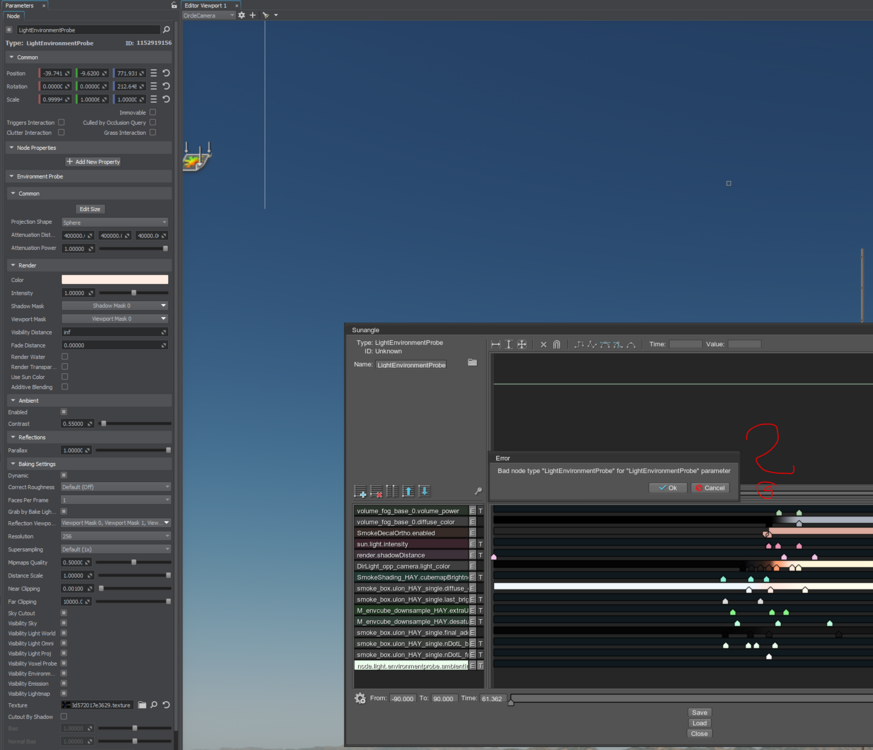Add a new track with the plus icon
873x750 pixels.
pyautogui.click(x=361, y=492)
